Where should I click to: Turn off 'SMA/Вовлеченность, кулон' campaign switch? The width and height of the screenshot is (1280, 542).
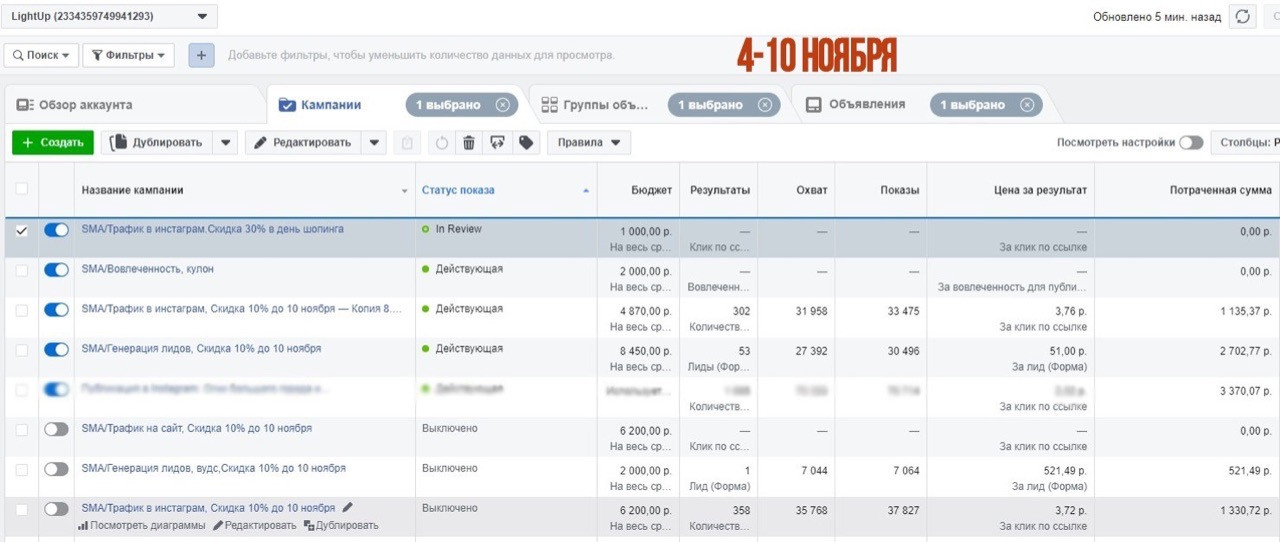pos(57,270)
